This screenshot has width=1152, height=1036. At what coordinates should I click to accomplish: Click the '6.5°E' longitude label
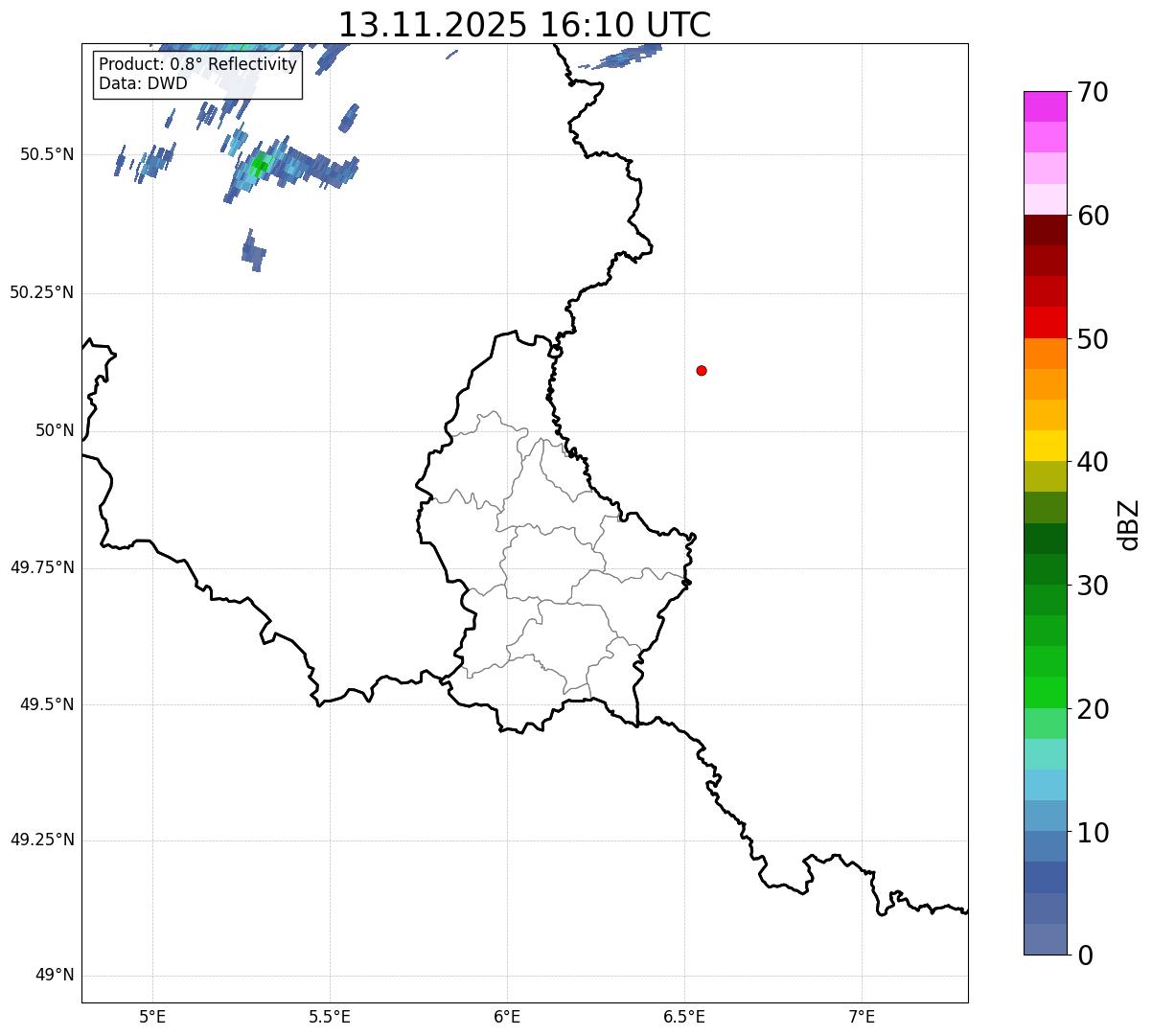tap(684, 1017)
